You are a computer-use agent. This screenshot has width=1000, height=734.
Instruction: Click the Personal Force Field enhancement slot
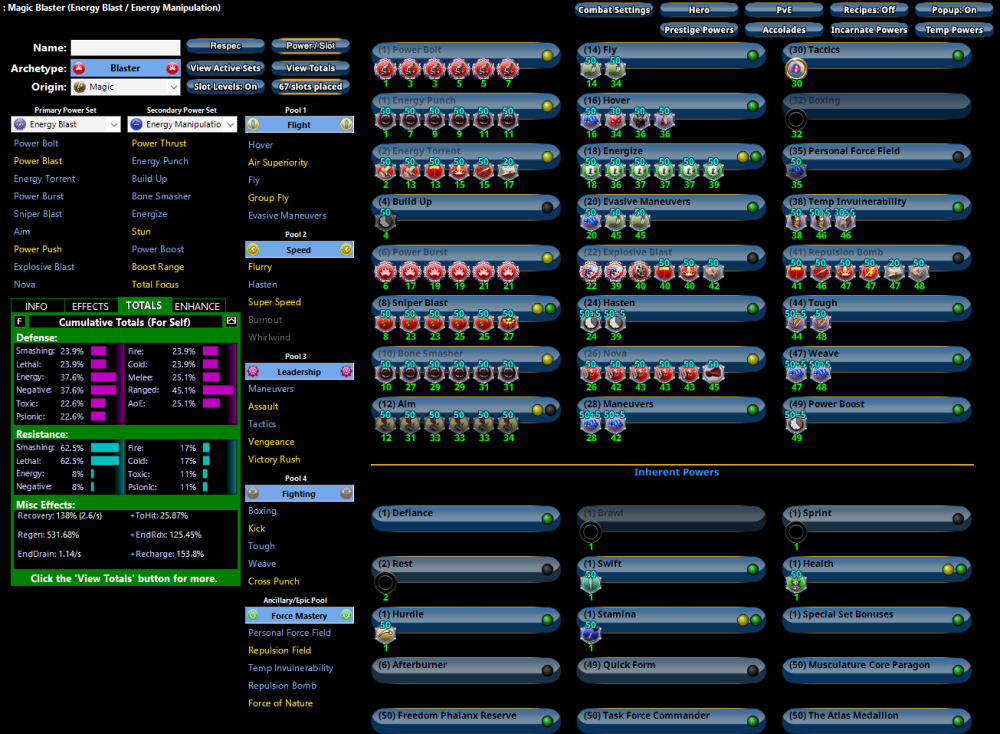click(x=796, y=170)
